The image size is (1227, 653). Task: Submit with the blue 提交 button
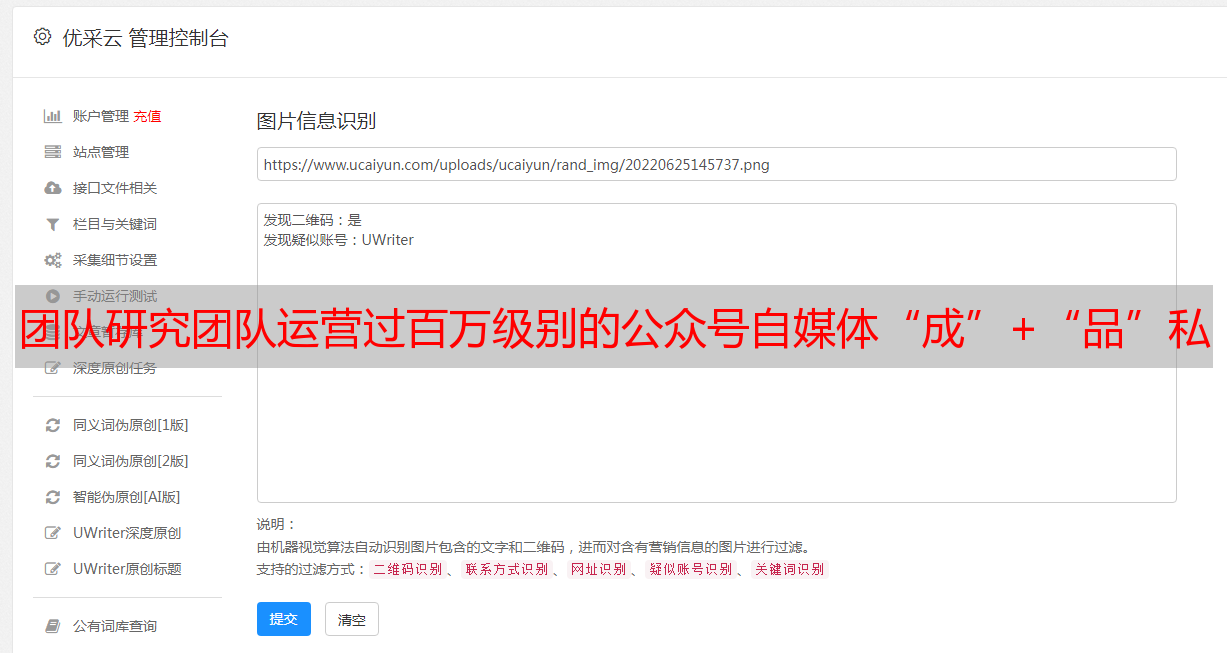pos(284,619)
